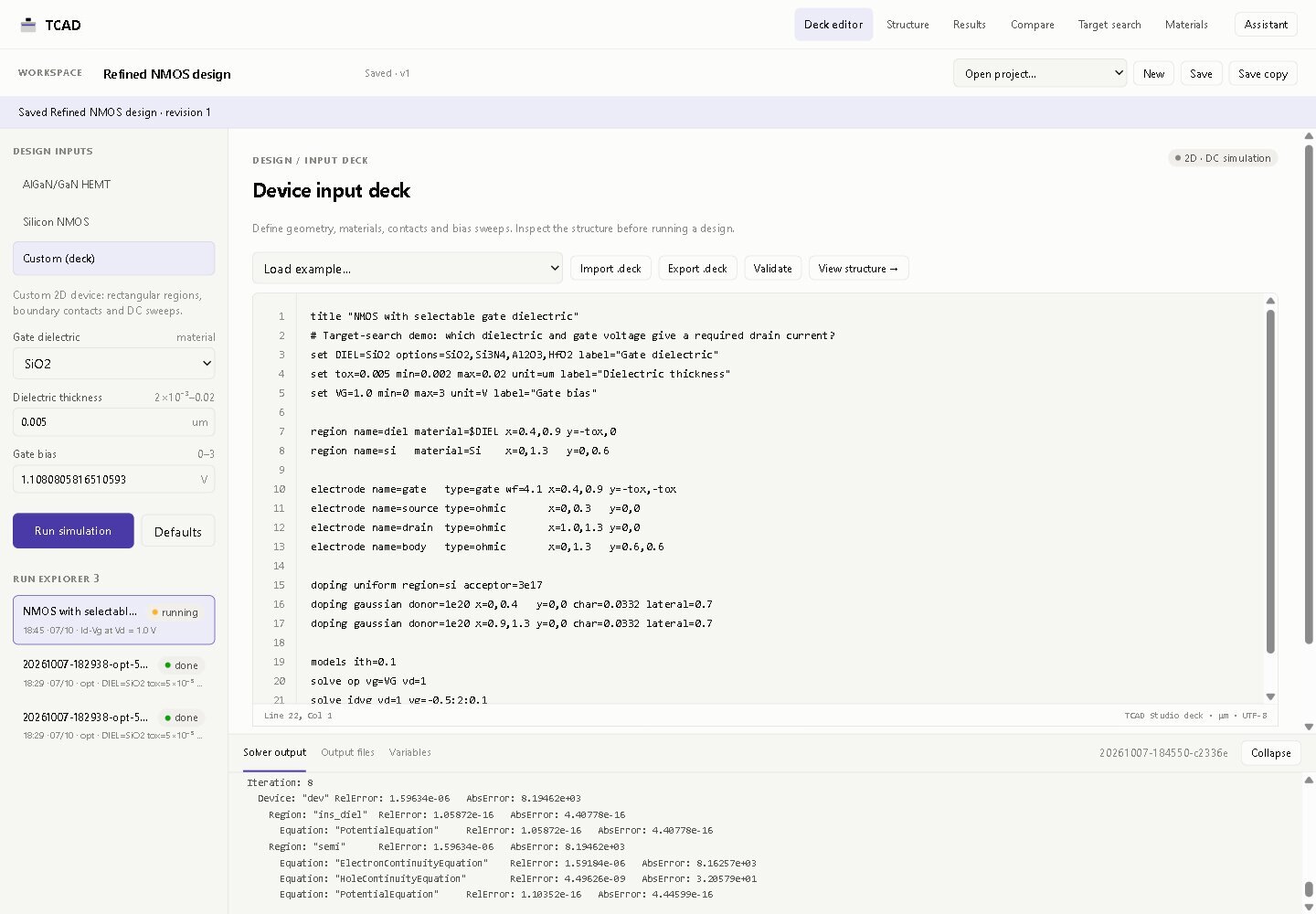Click the Dielectric thickness input field
This screenshot has height=914, width=1316.
[113, 422]
